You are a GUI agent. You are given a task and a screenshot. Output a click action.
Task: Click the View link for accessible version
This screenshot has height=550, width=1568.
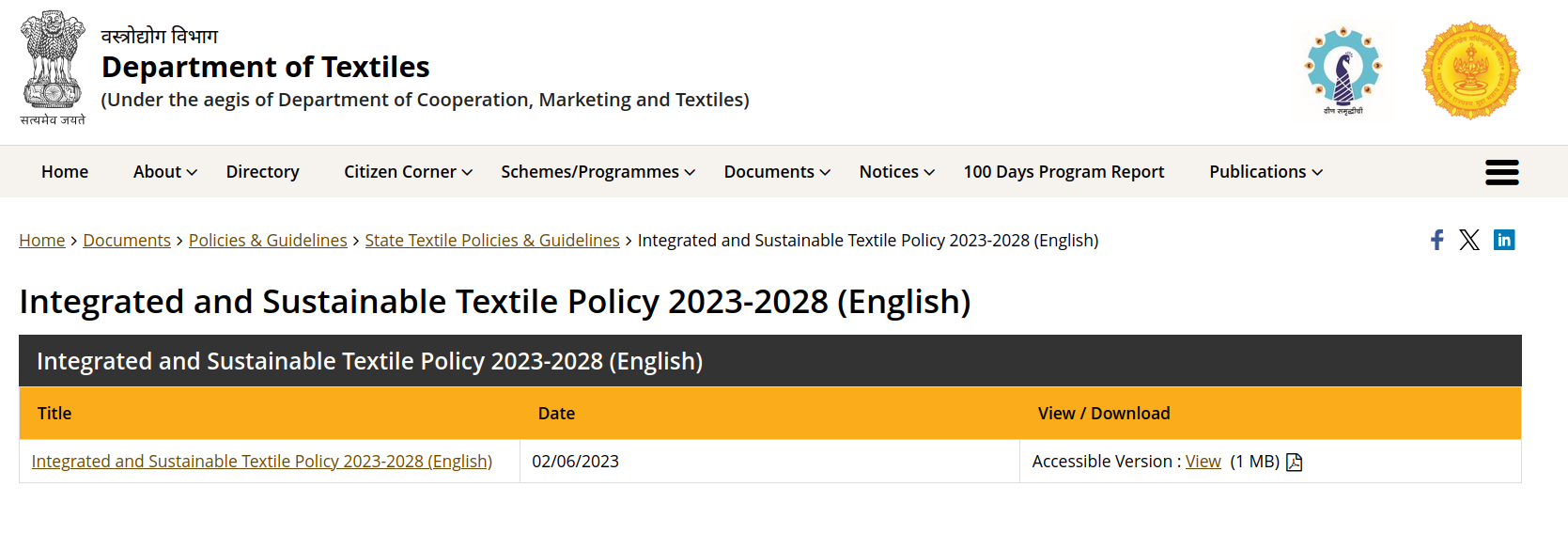[1203, 462]
